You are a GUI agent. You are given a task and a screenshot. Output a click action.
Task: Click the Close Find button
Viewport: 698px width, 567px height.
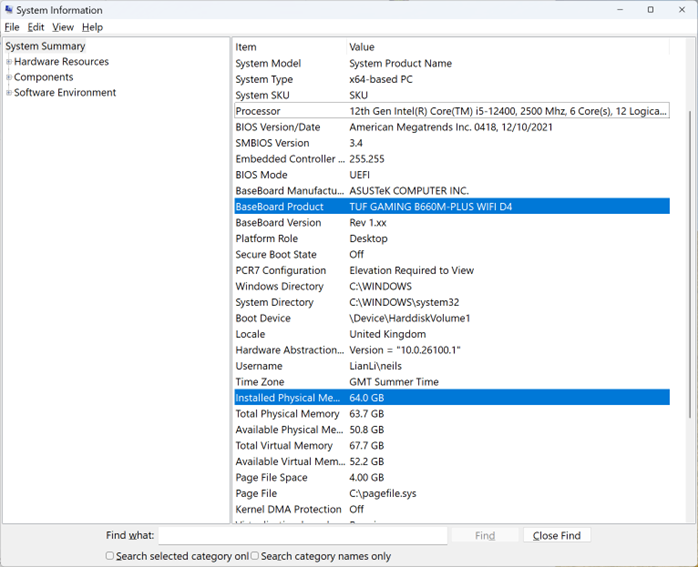click(557, 535)
